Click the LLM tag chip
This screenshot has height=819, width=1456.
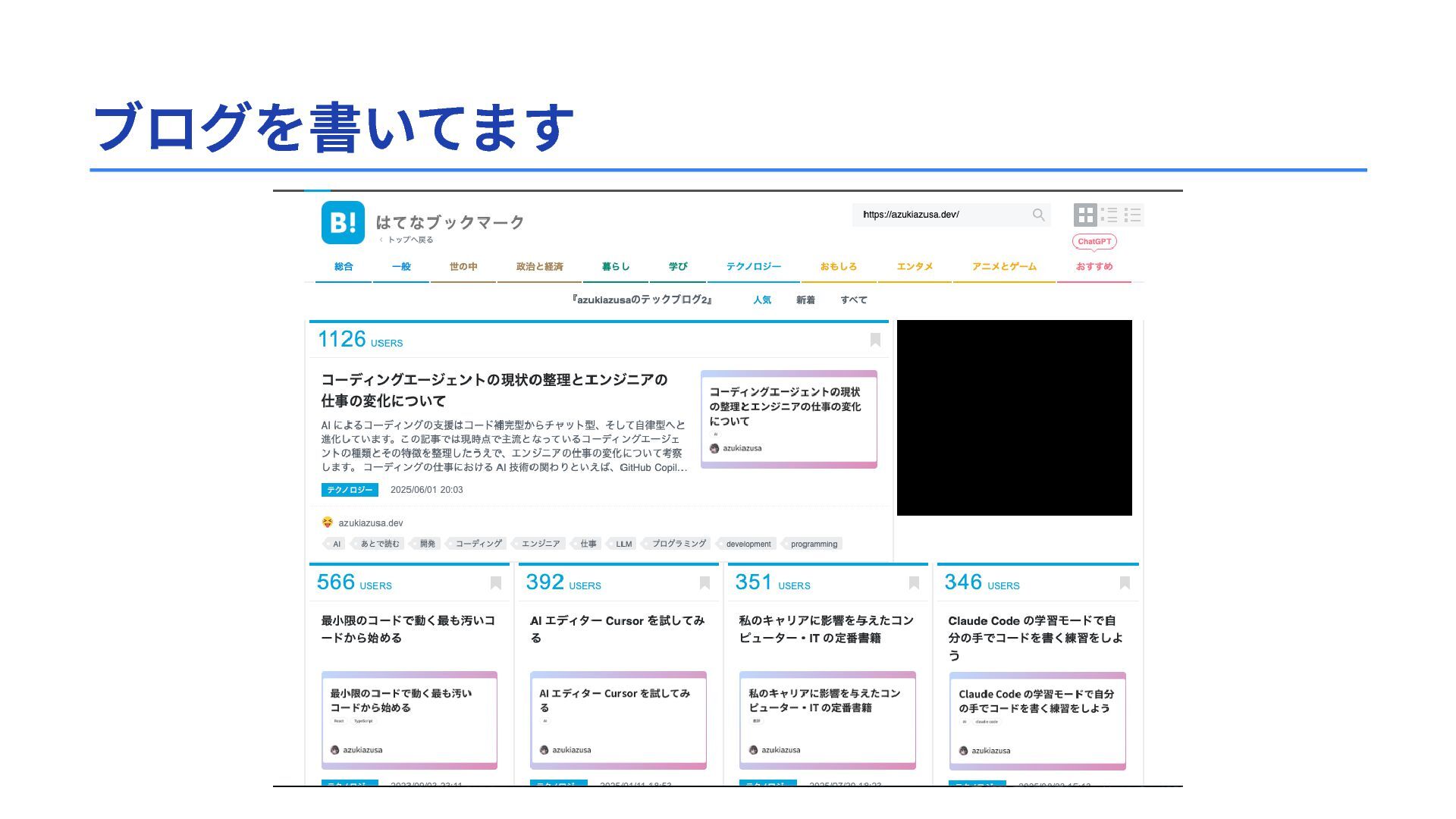pyautogui.click(x=623, y=544)
